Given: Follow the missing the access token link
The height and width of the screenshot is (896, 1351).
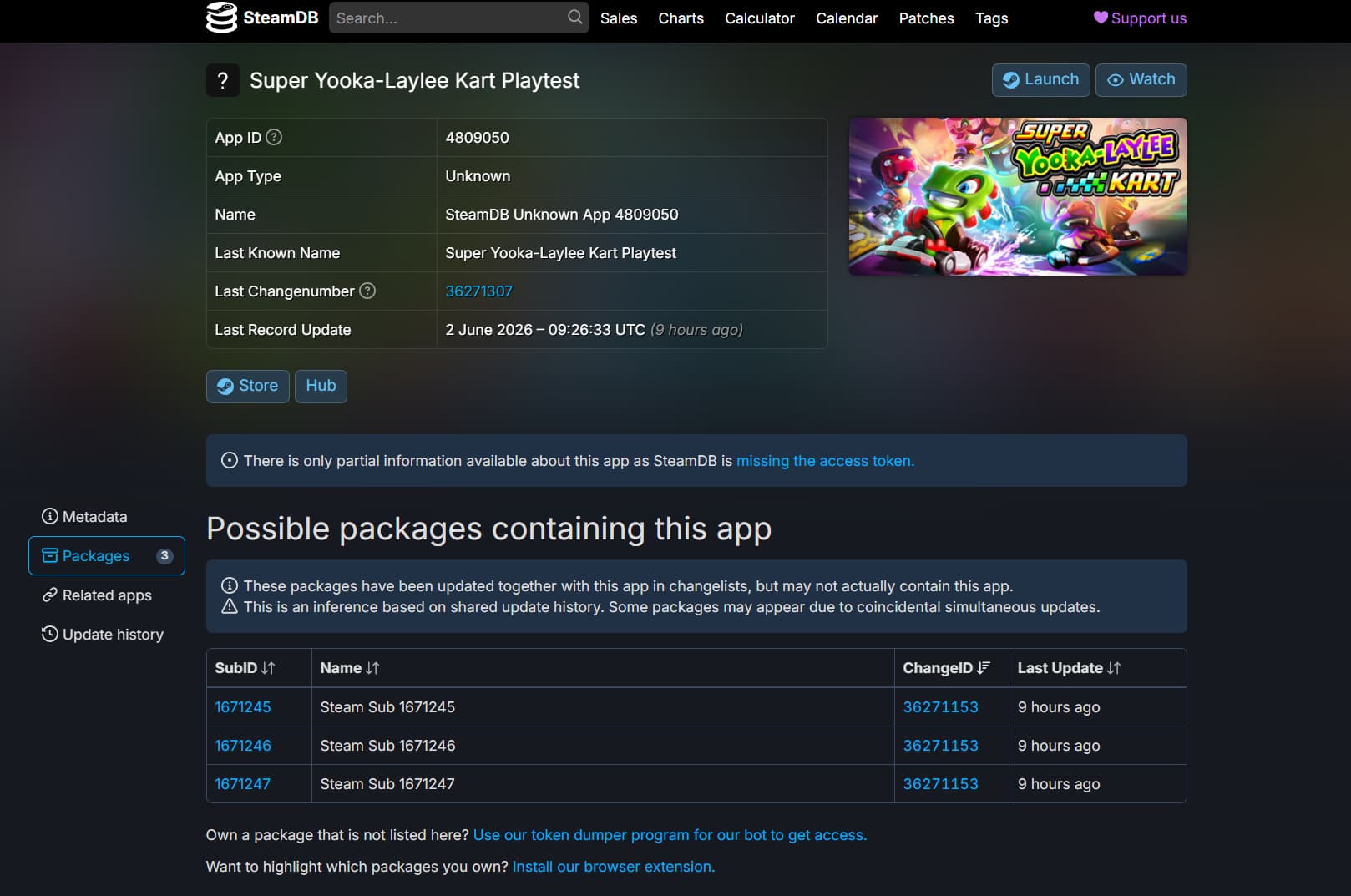Looking at the screenshot, I should pyautogui.click(x=825, y=461).
